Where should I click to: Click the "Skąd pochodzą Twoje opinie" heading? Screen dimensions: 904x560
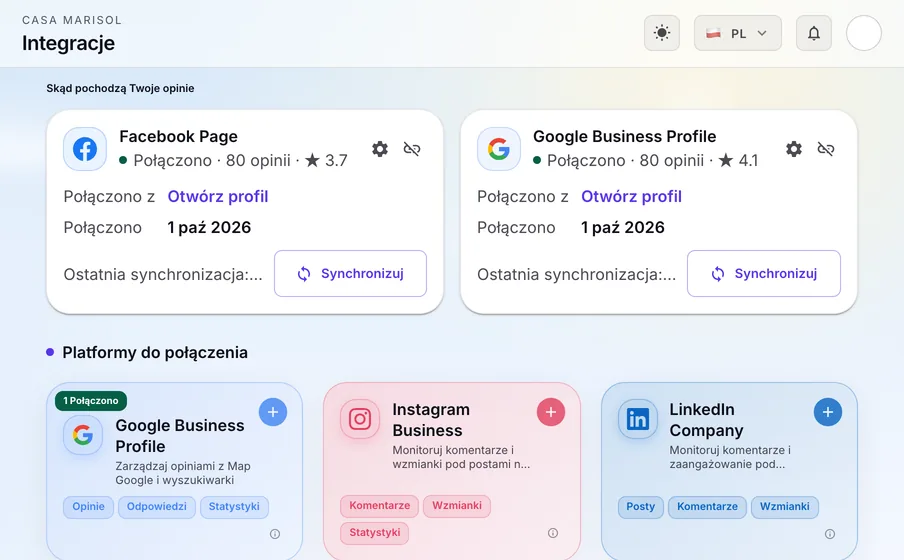tap(120, 88)
